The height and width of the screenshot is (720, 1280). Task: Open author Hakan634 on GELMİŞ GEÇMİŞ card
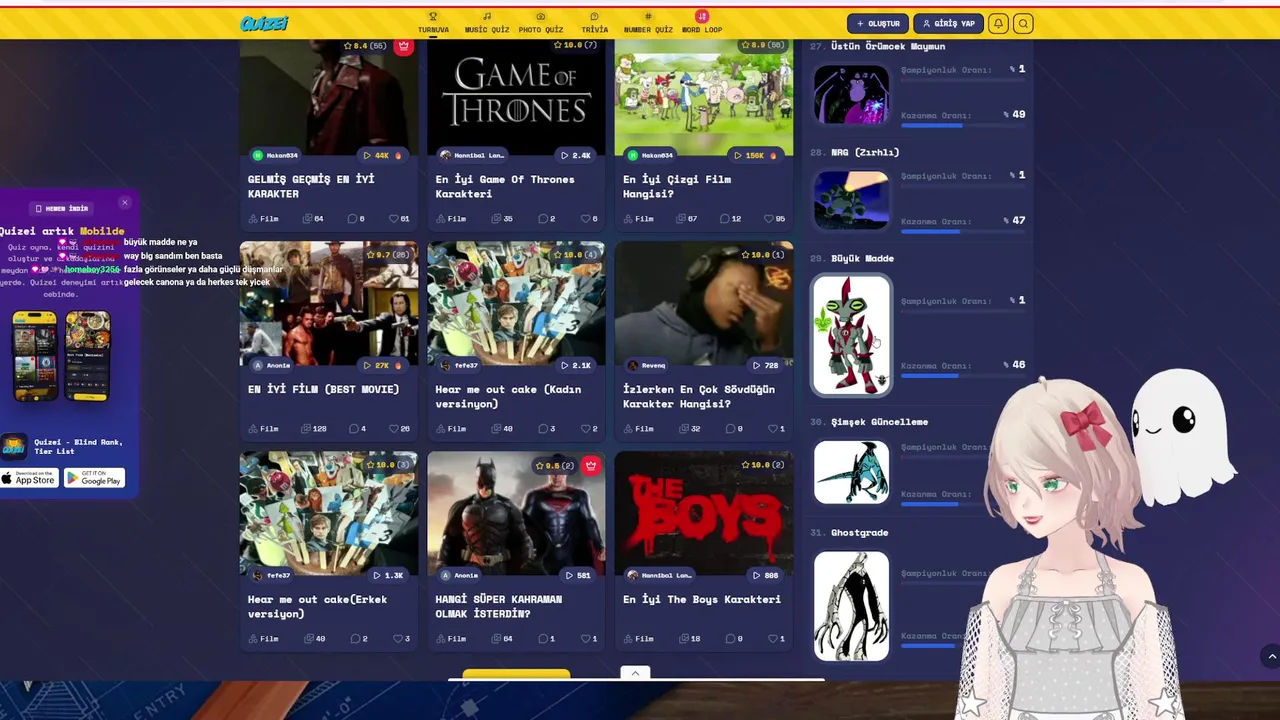point(275,155)
